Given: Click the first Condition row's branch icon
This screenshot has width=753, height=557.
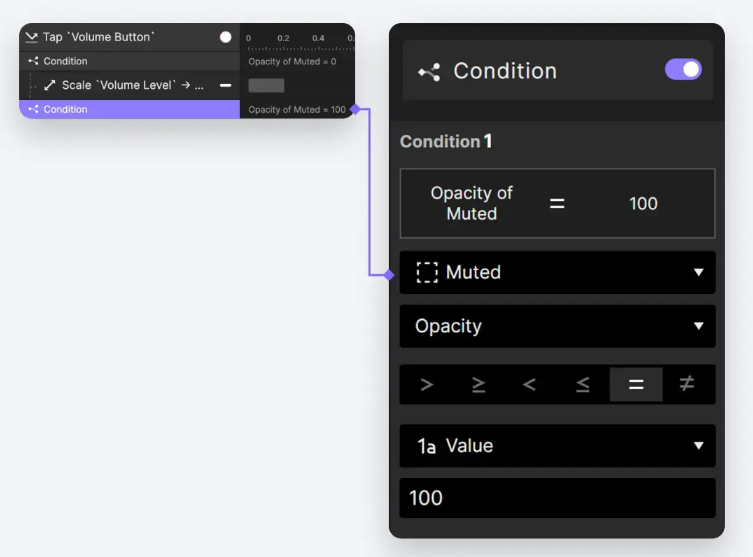Looking at the screenshot, I should [x=33, y=61].
